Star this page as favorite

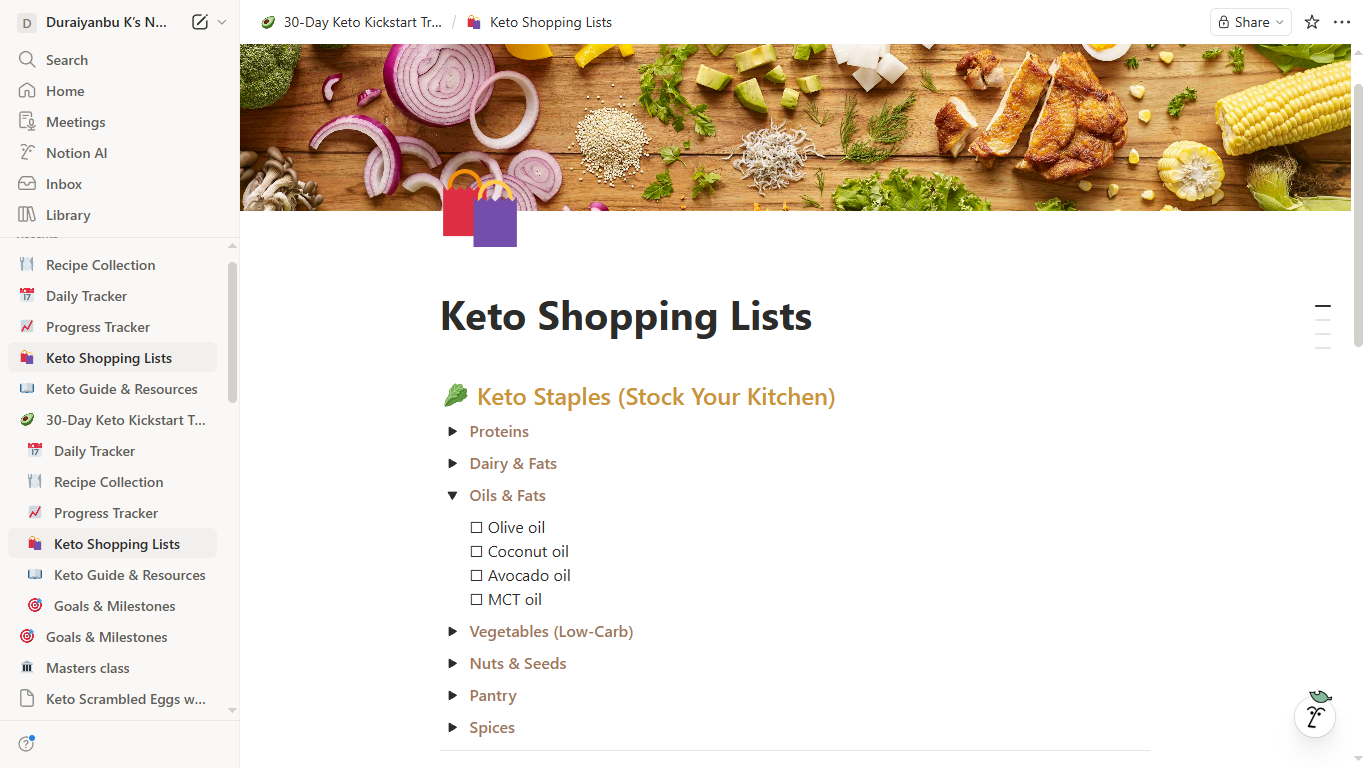pos(1312,22)
